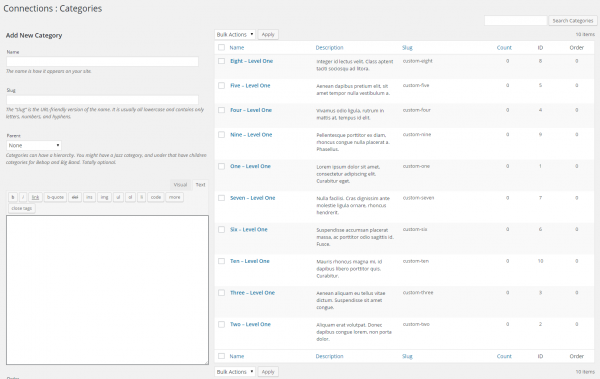Open the Five – Level One category link

(250, 86)
